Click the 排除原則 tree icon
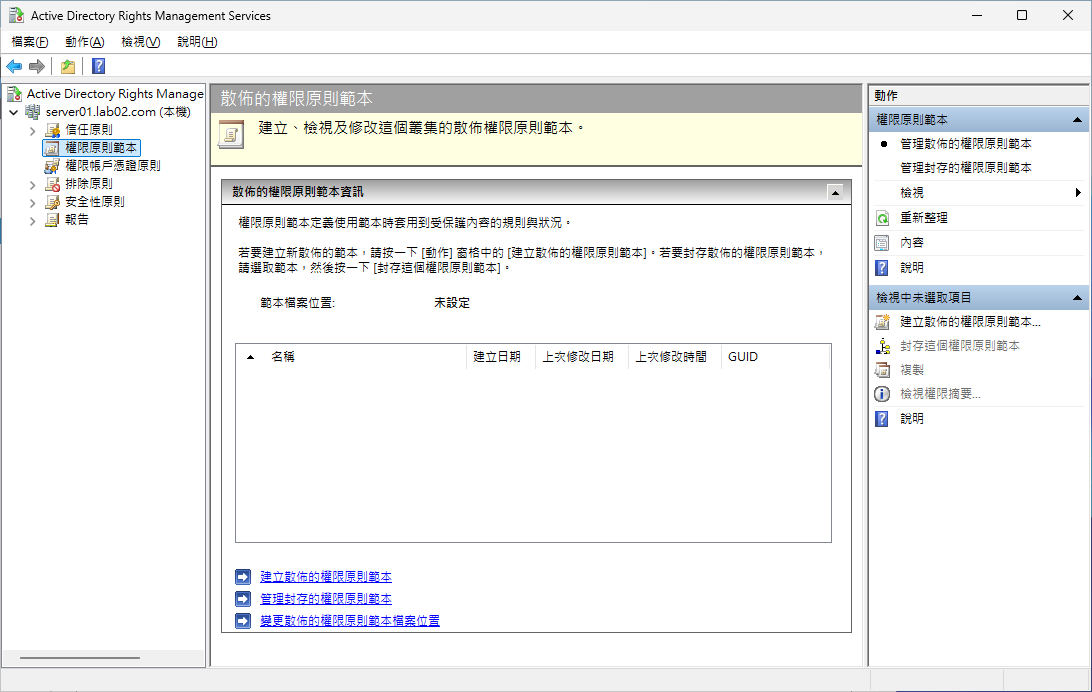The width and height of the screenshot is (1092, 692). click(52, 184)
